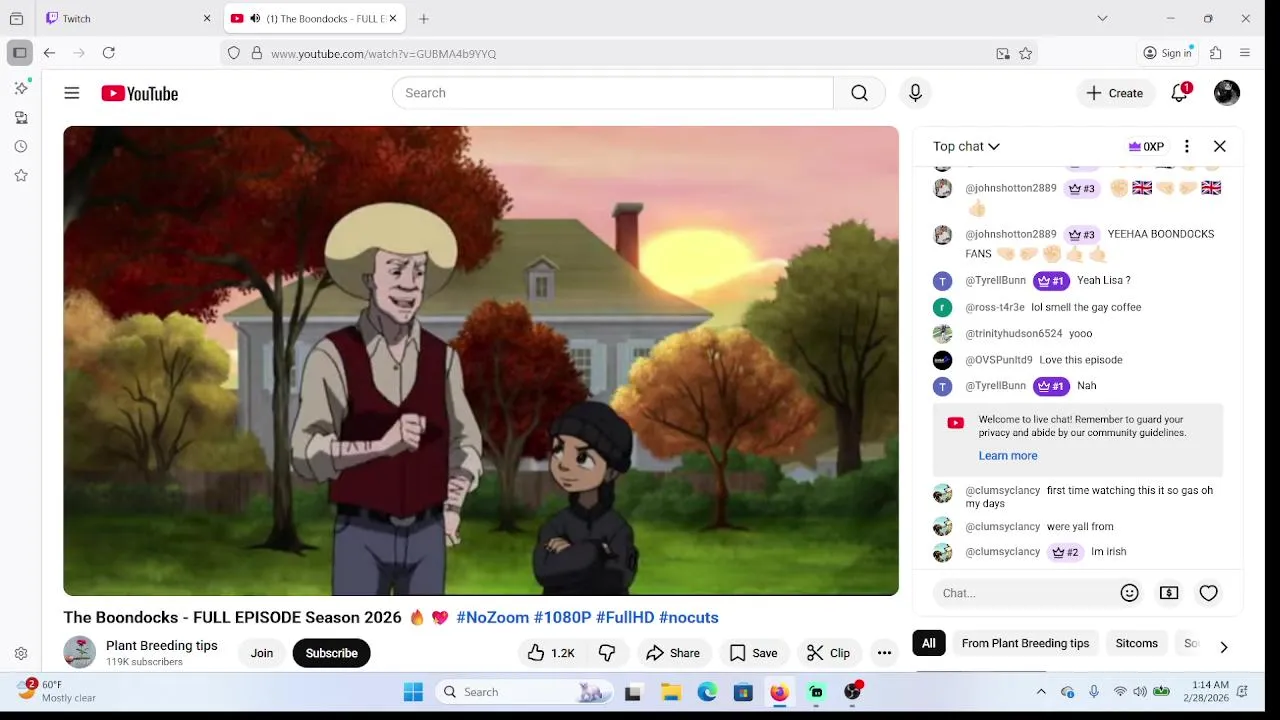Show hidden system tray icons chevron

tap(1041, 692)
